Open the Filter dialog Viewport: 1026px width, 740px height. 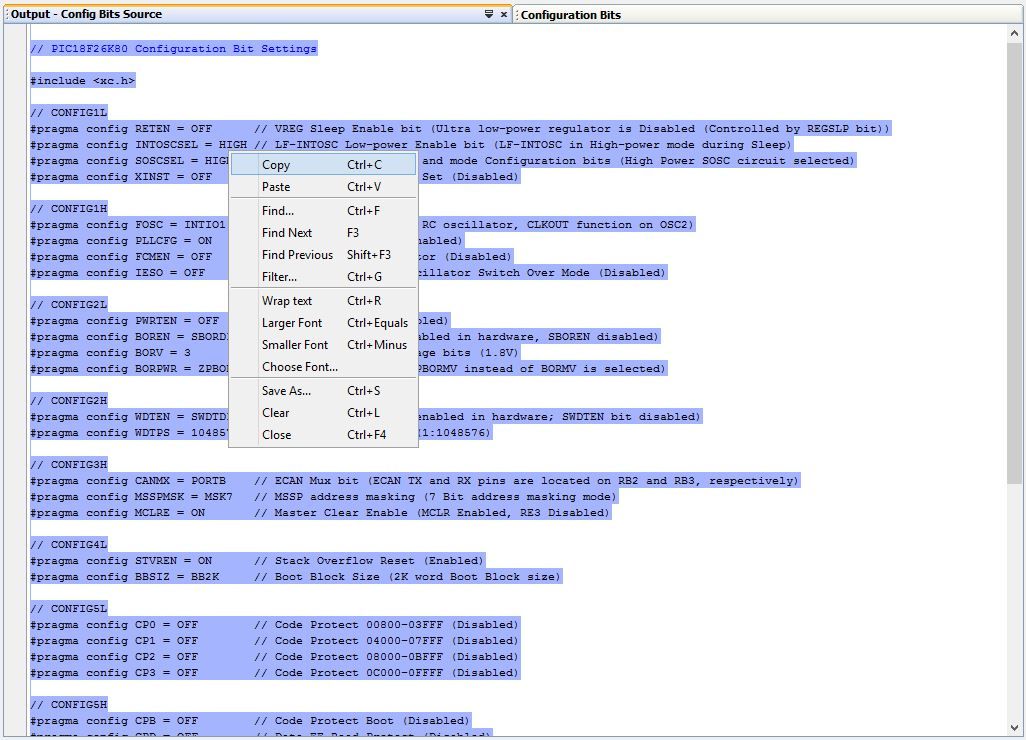(278, 277)
